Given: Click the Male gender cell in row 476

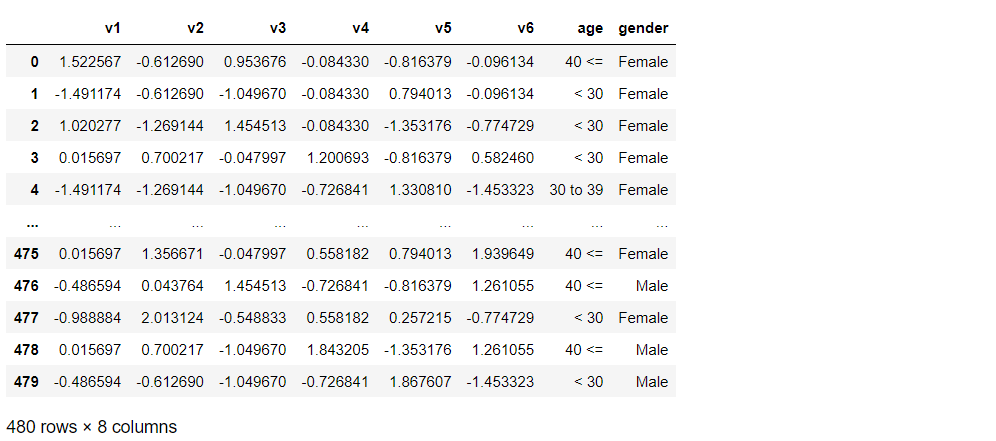Looking at the screenshot, I should pyautogui.click(x=652, y=286).
